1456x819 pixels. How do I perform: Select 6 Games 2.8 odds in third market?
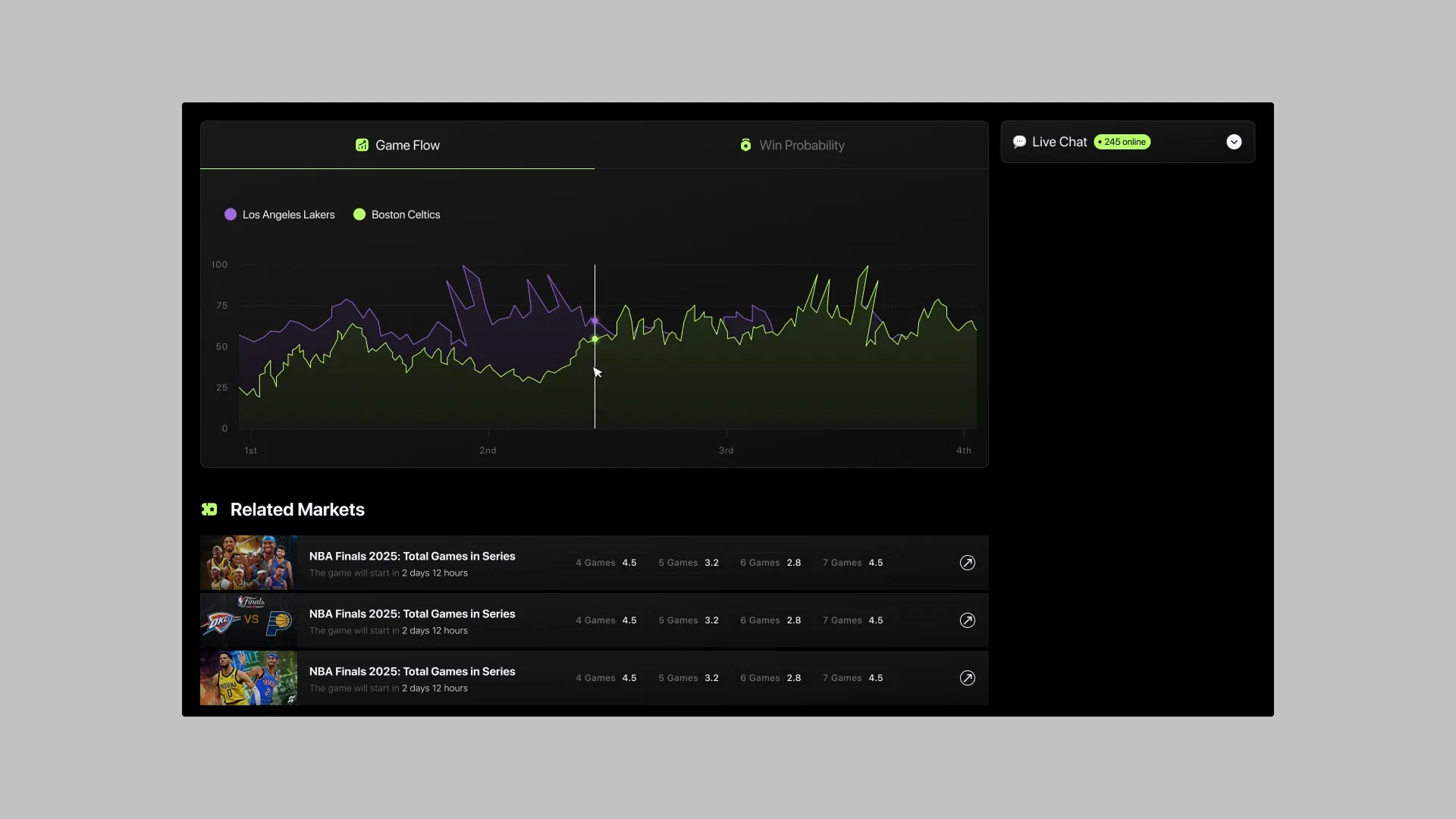770,678
